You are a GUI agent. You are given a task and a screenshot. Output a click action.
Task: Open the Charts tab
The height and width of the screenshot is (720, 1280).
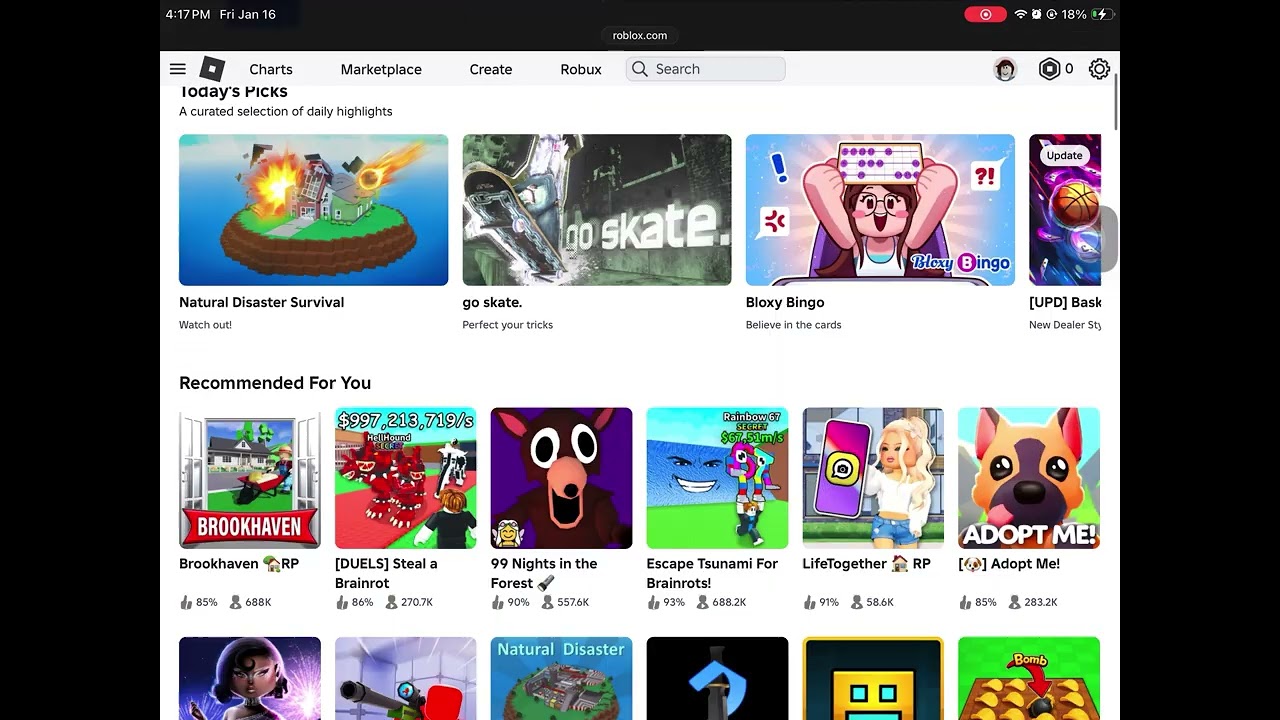pyautogui.click(x=271, y=69)
